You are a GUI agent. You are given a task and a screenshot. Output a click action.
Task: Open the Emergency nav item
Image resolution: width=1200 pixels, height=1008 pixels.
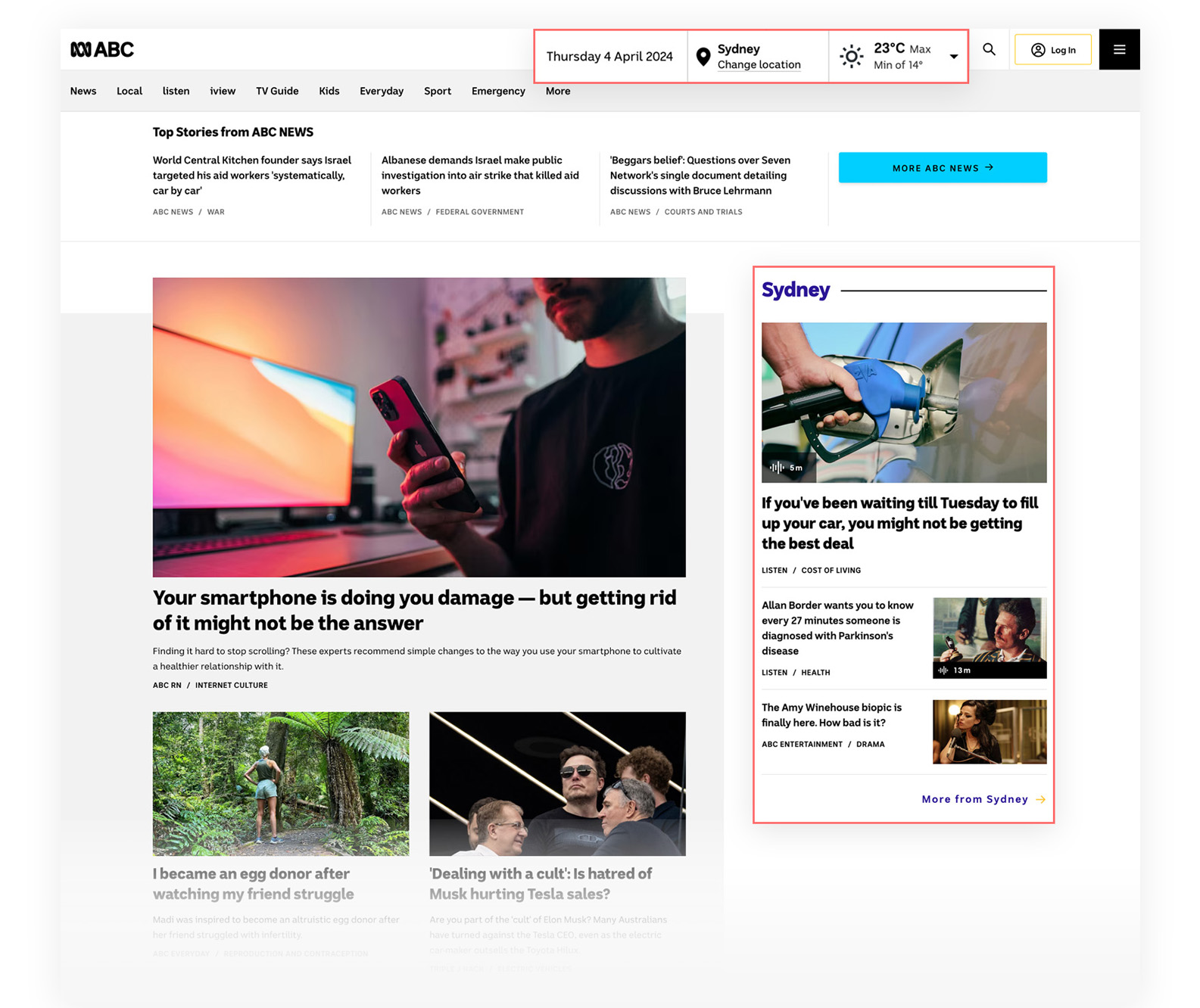(x=498, y=91)
